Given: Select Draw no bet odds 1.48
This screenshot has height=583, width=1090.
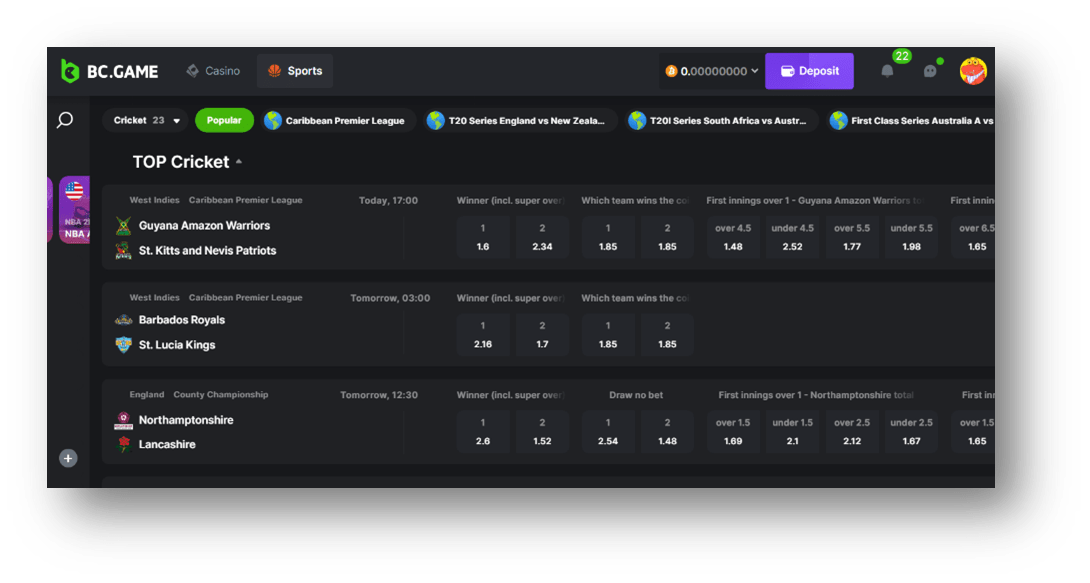Looking at the screenshot, I should click(x=667, y=432).
